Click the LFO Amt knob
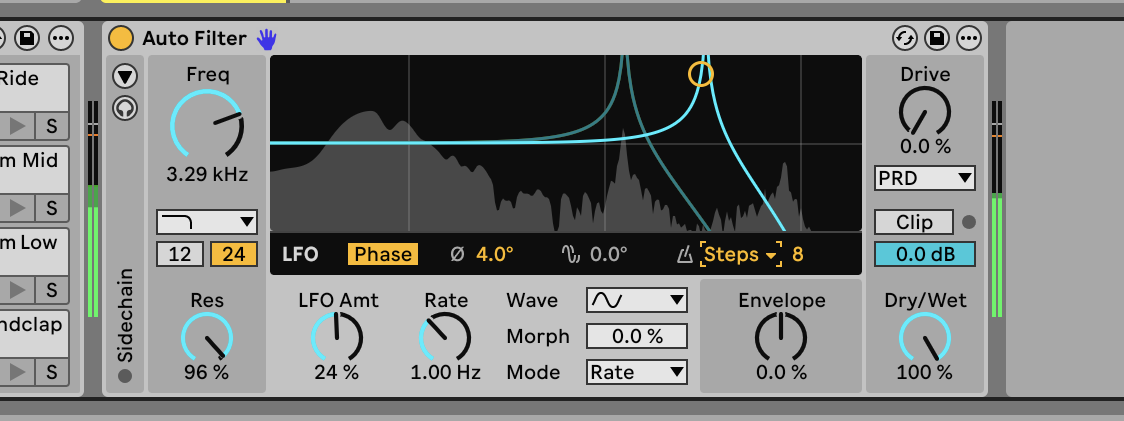This screenshot has height=421, width=1124. pyautogui.click(x=337, y=336)
